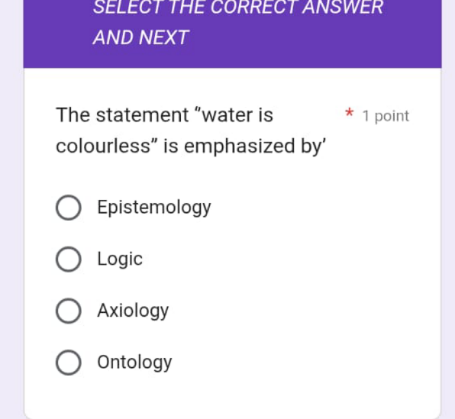Click the words "water is" in question
This screenshot has width=455, height=419.
click(x=238, y=115)
